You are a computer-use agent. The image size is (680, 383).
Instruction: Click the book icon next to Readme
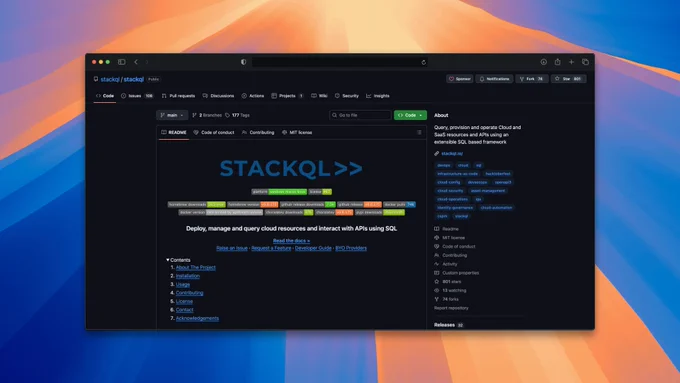click(437, 229)
